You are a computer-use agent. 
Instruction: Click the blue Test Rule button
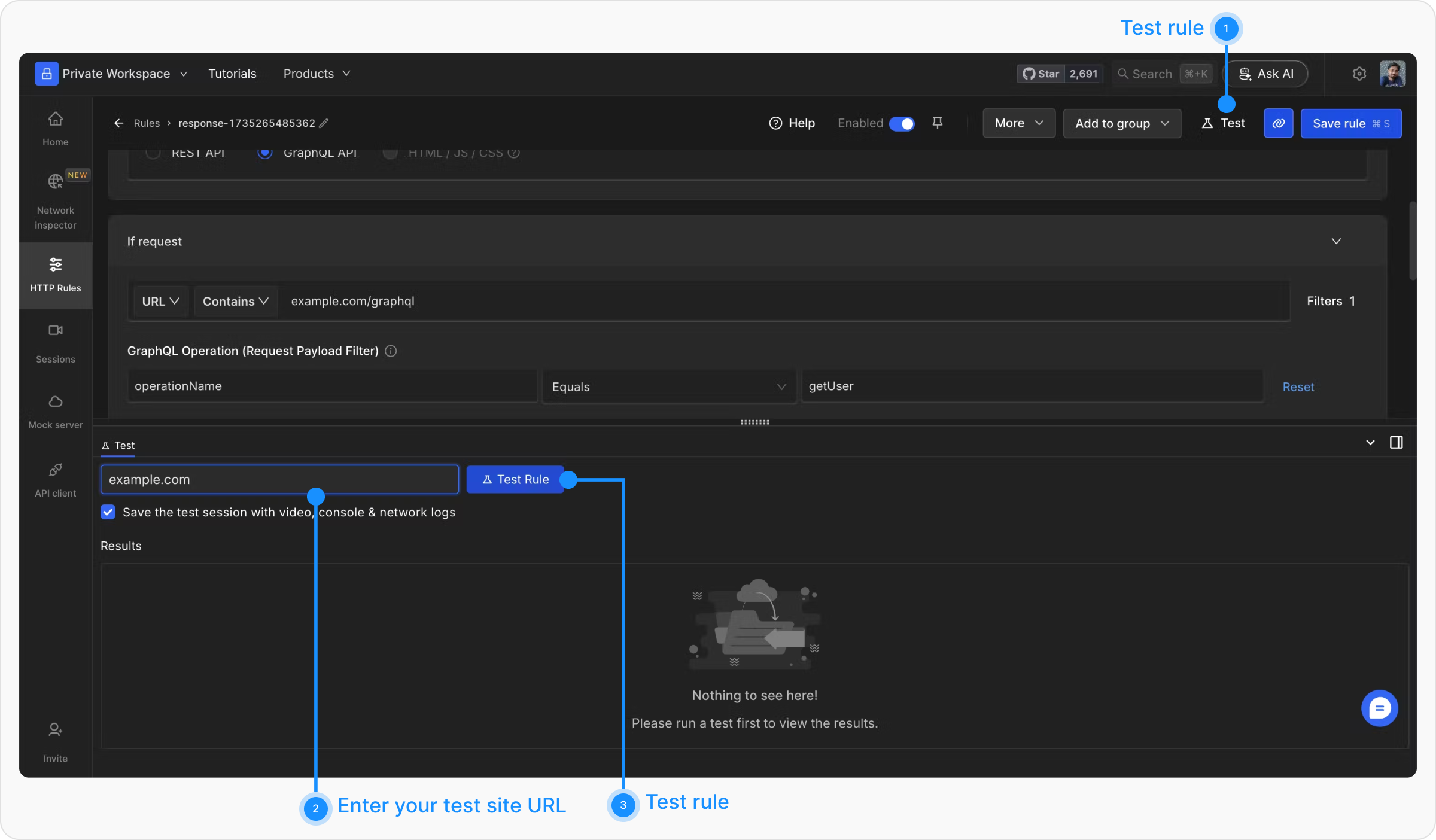(515, 479)
